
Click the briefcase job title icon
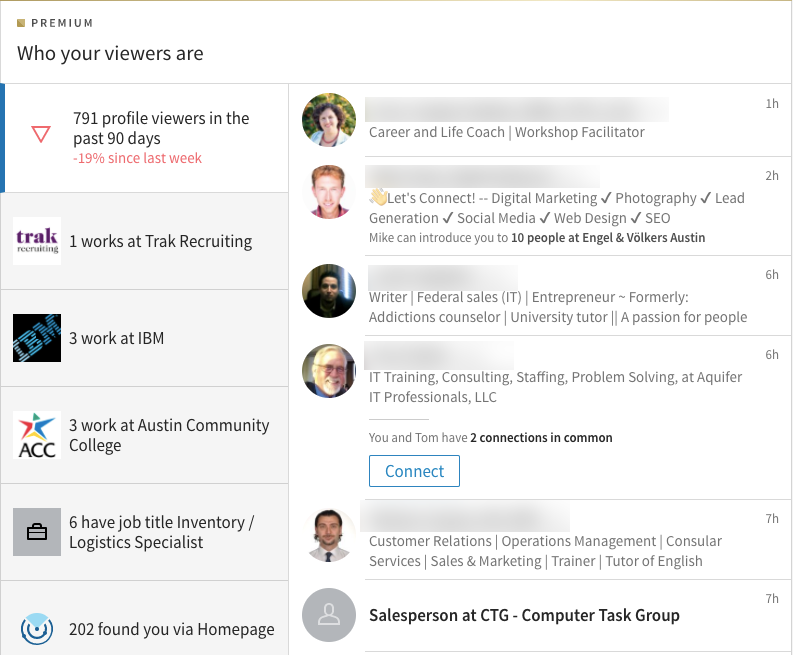(37, 532)
